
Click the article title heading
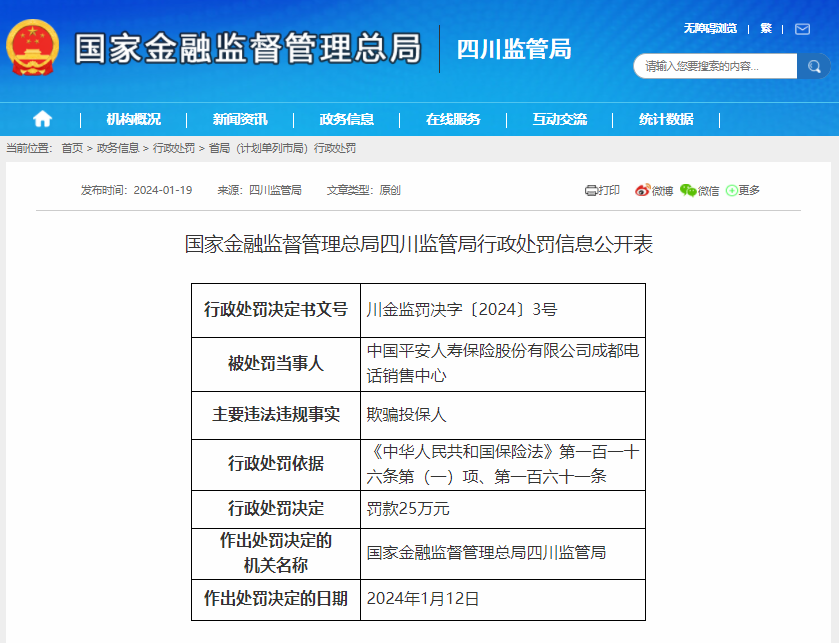pos(418,244)
